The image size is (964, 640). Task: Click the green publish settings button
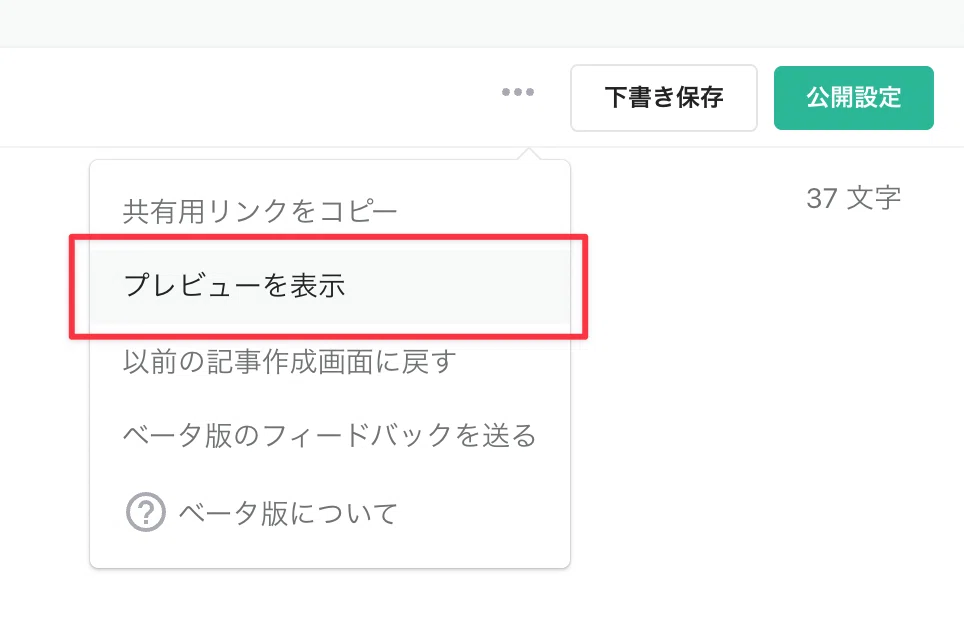(853, 98)
